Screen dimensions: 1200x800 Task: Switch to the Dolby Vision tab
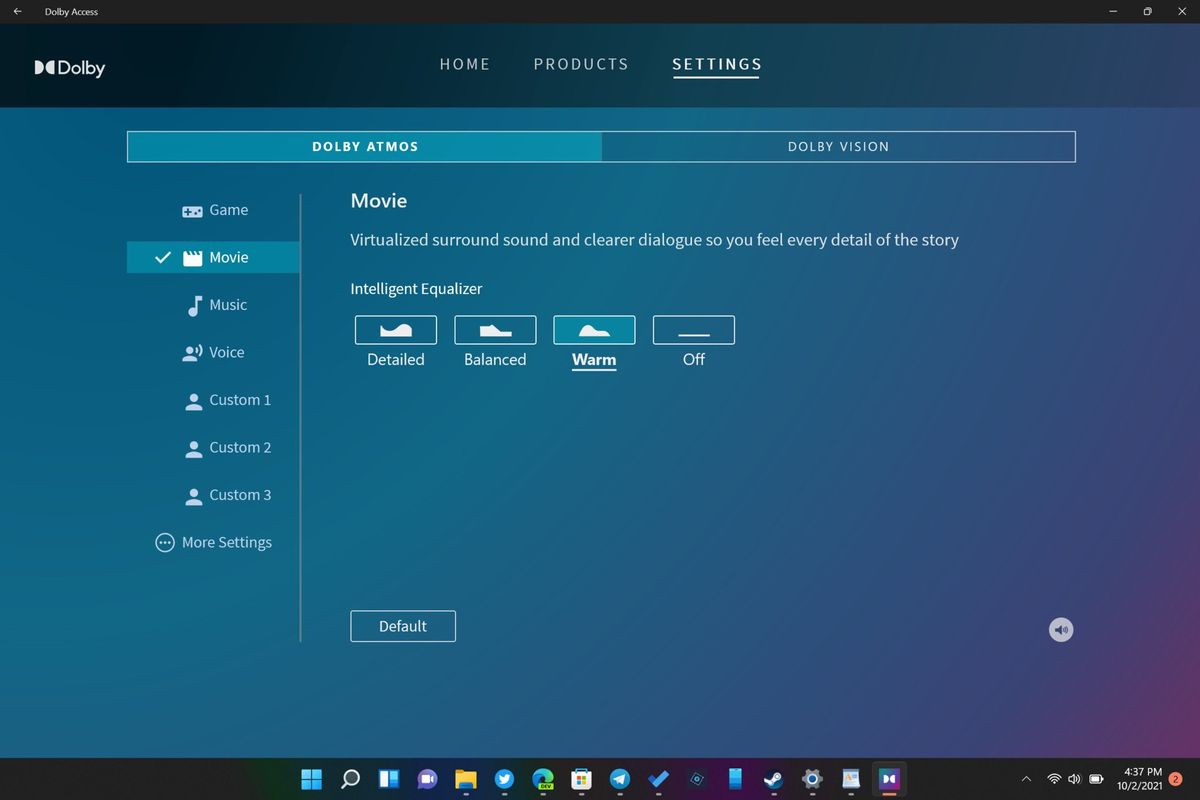tap(838, 146)
